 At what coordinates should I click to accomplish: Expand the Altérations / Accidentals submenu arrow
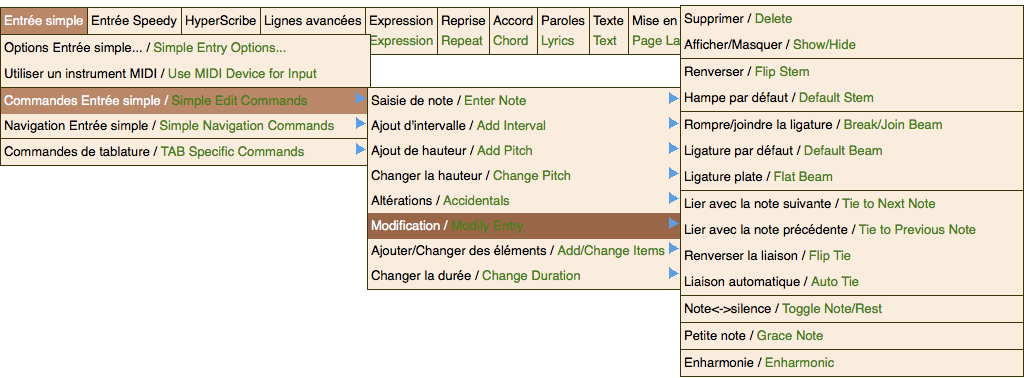point(673,199)
